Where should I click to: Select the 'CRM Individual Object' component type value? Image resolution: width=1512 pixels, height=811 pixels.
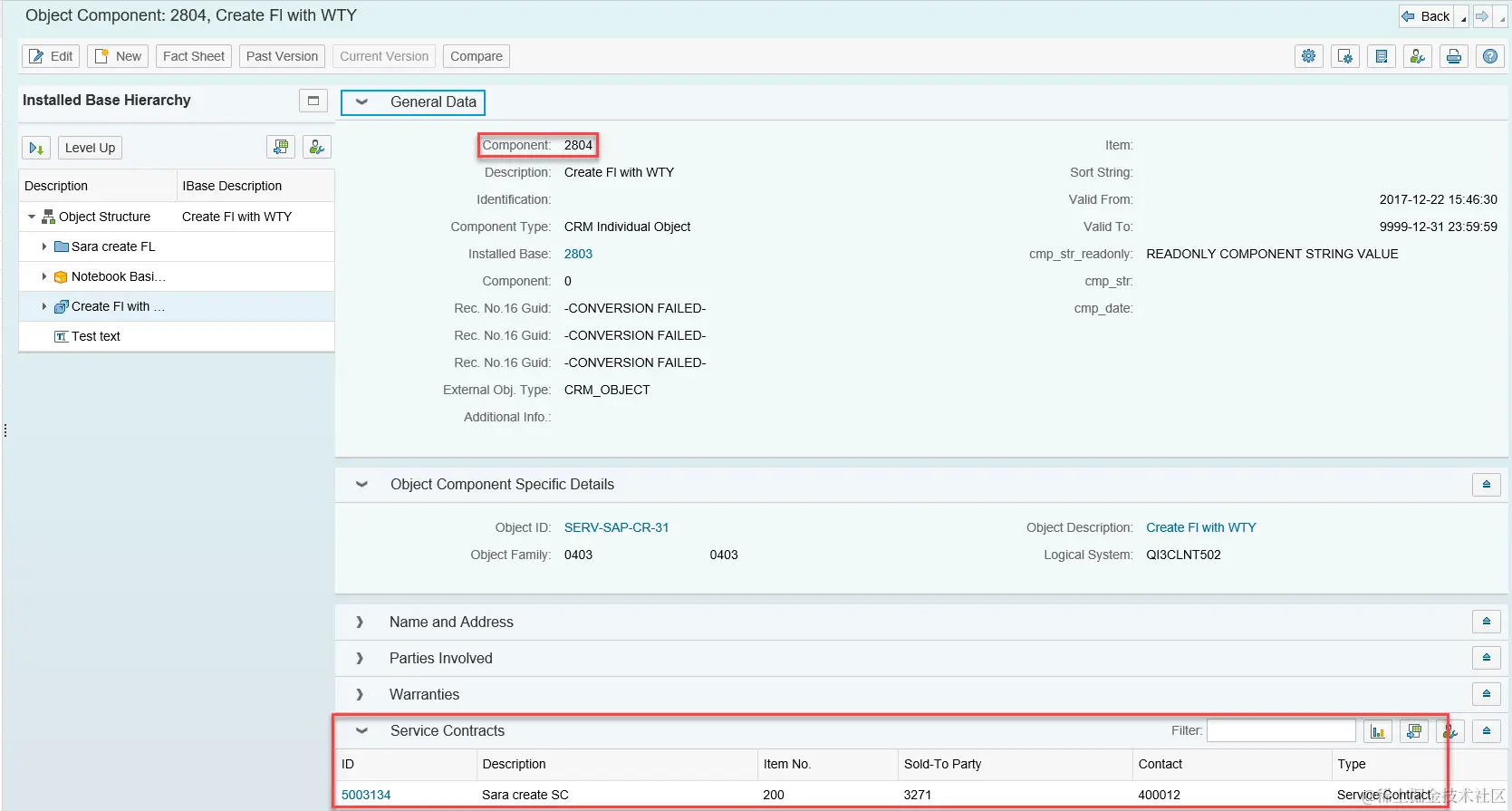627,227
